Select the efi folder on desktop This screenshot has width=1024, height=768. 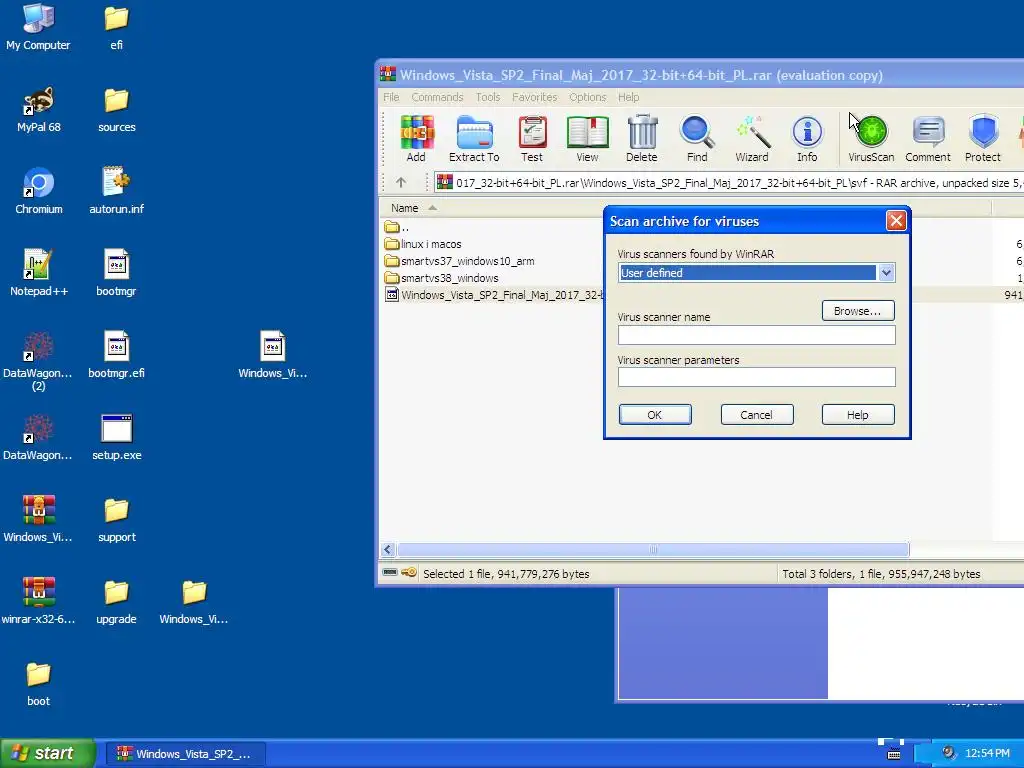point(116,27)
